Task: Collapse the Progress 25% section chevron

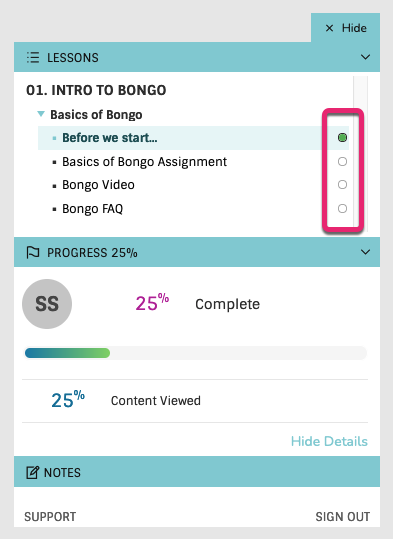Action: point(365,252)
